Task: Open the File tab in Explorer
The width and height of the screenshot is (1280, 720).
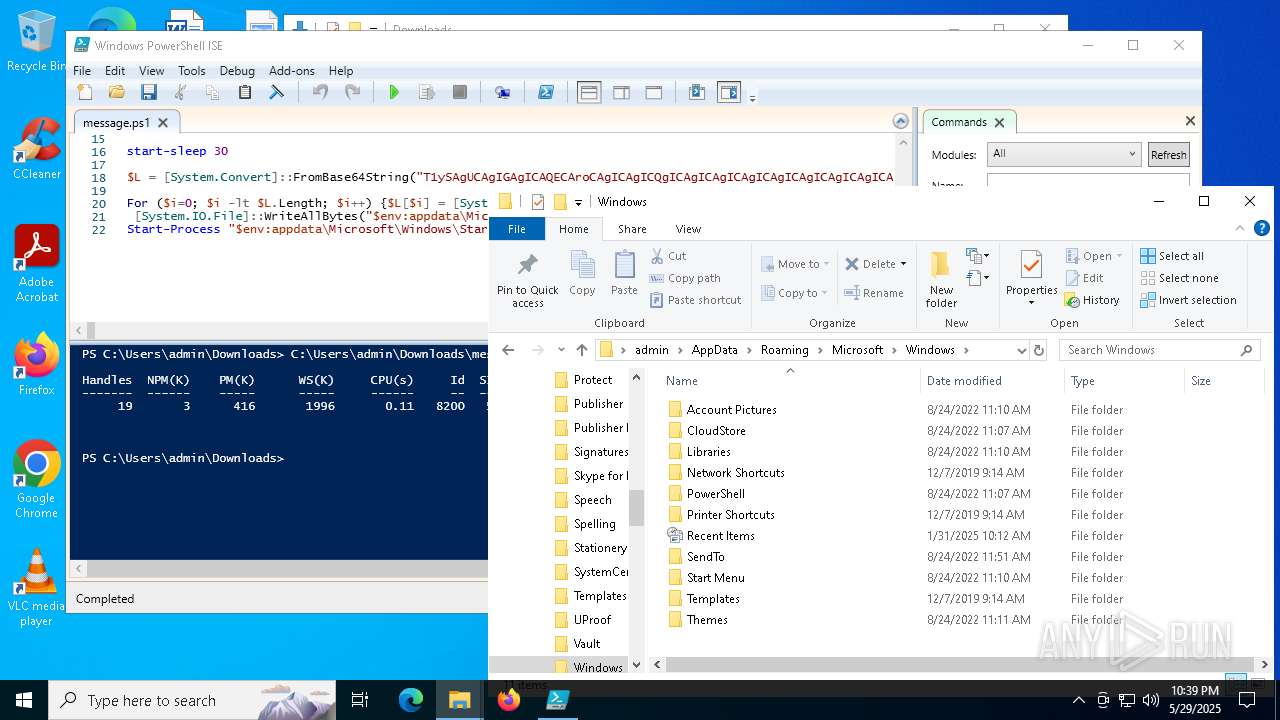Action: tap(517, 229)
